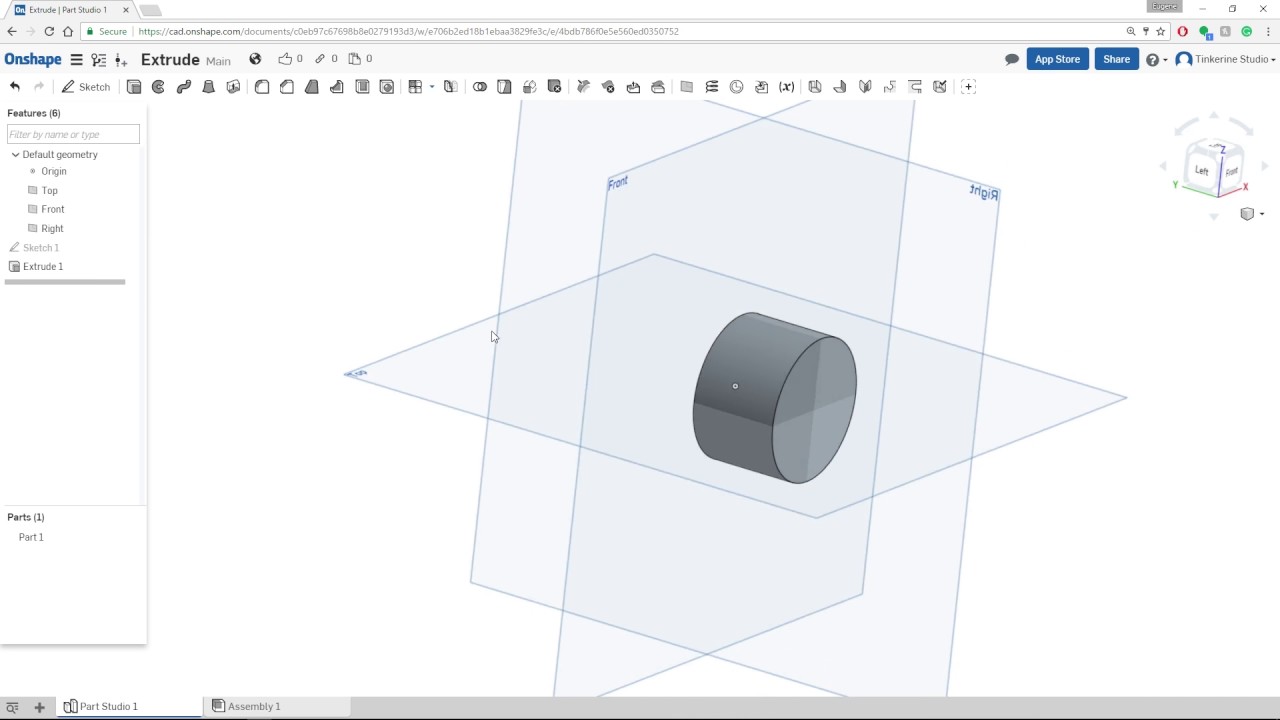1280x720 pixels.
Task: Open the Help menu dropdown
Action: pos(1157,60)
